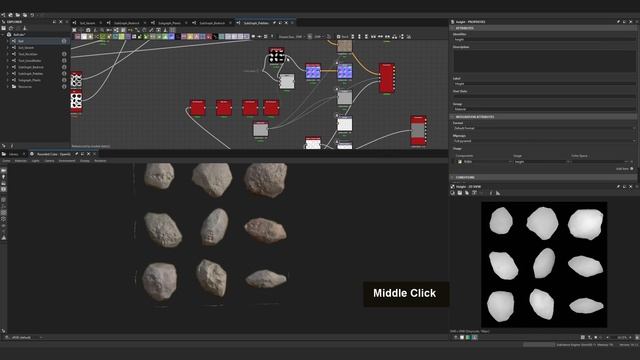Collapse the ATTRIBUTES section header
Image resolution: width=640 pixels, height=360 pixels.
[543, 28]
